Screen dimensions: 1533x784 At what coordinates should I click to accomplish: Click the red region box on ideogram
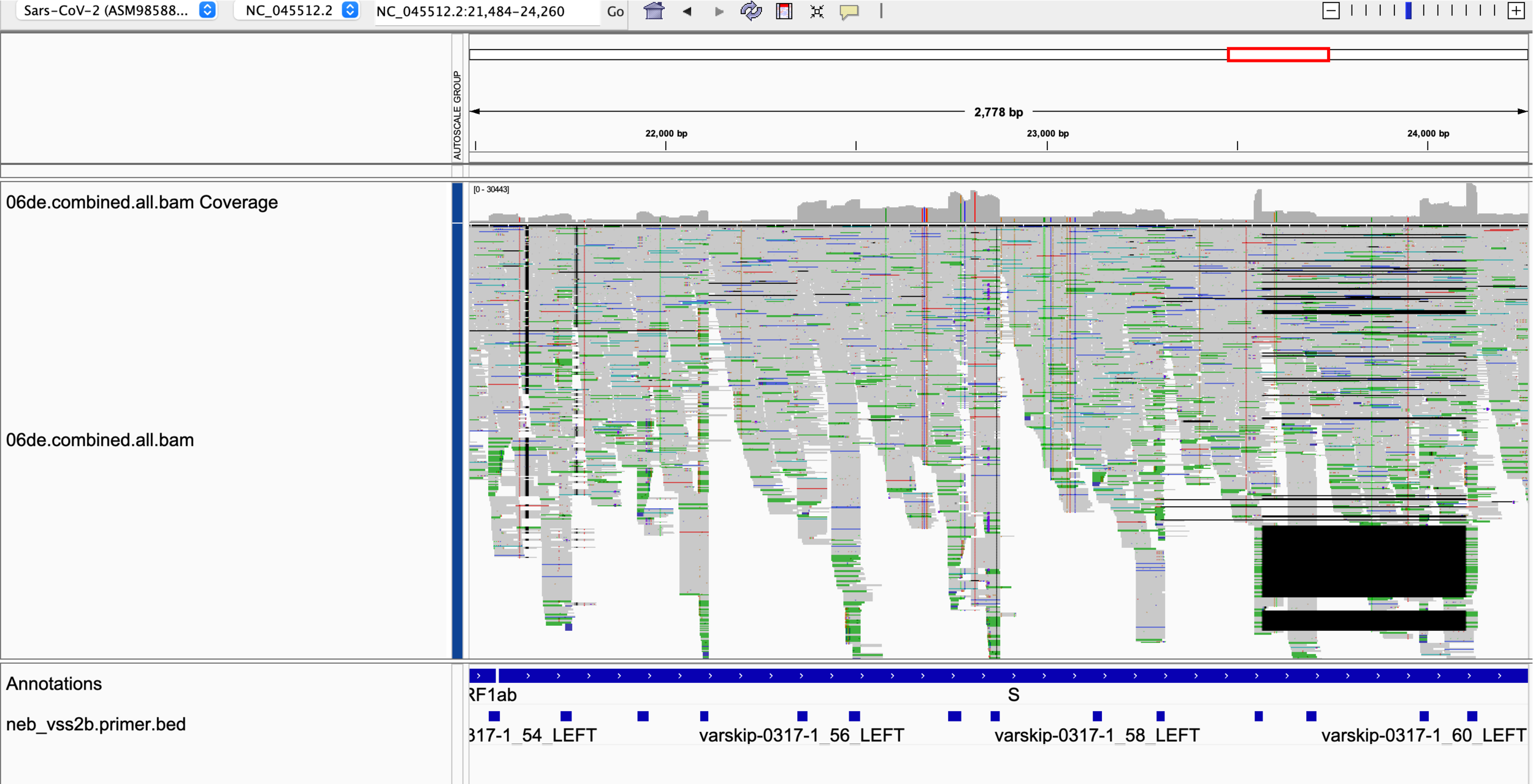1278,55
